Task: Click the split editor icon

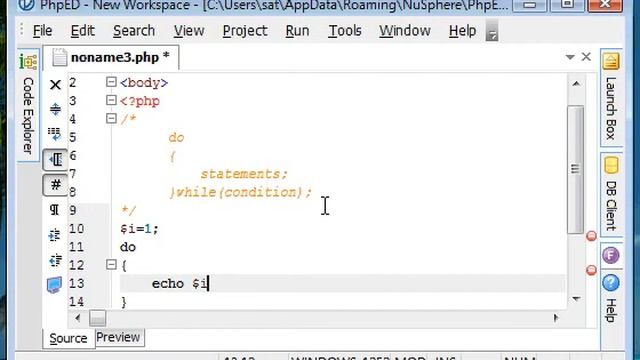Action: 55,109
